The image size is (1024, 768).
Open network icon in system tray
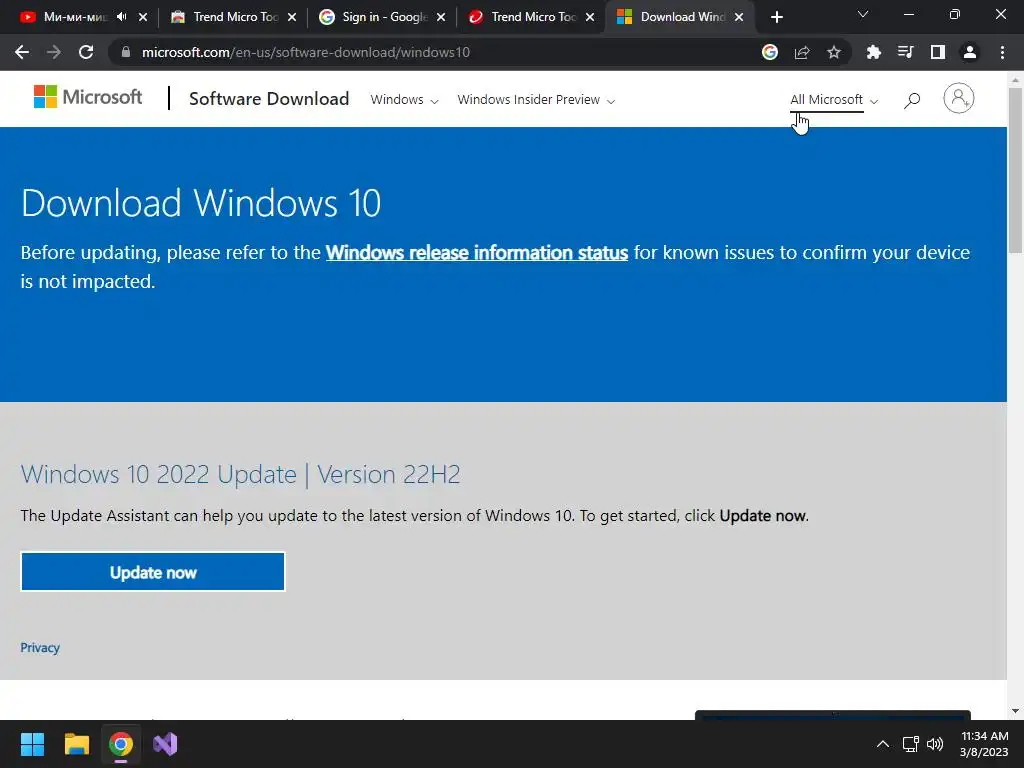tap(910, 744)
